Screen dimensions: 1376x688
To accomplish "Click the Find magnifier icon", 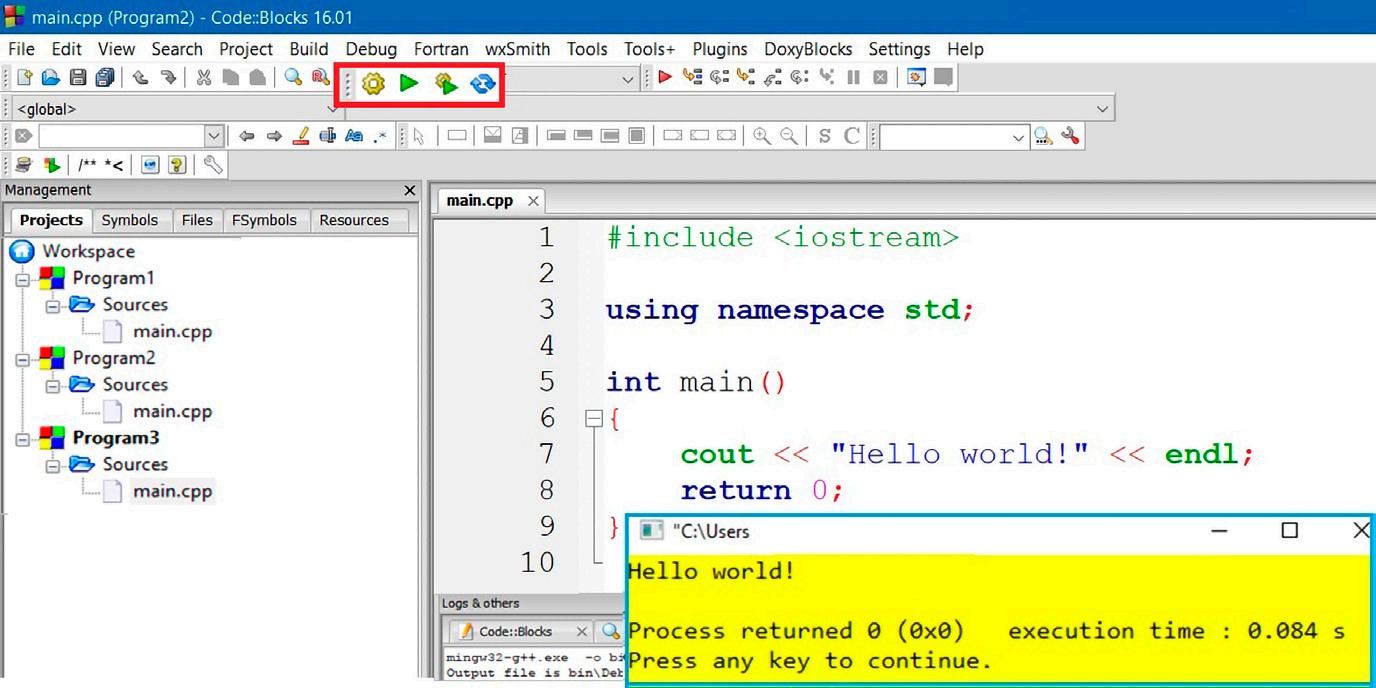I will 293,78.
